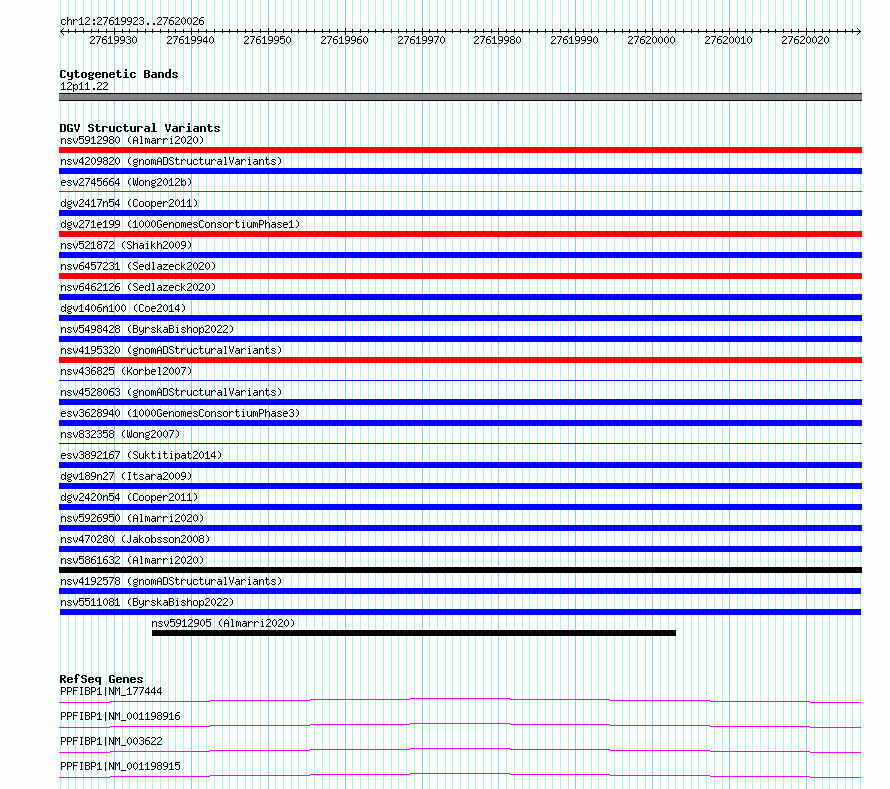The image size is (890, 789).
Task: Click ruler position 27619990
Action: pyautogui.click(x=574, y=40)
